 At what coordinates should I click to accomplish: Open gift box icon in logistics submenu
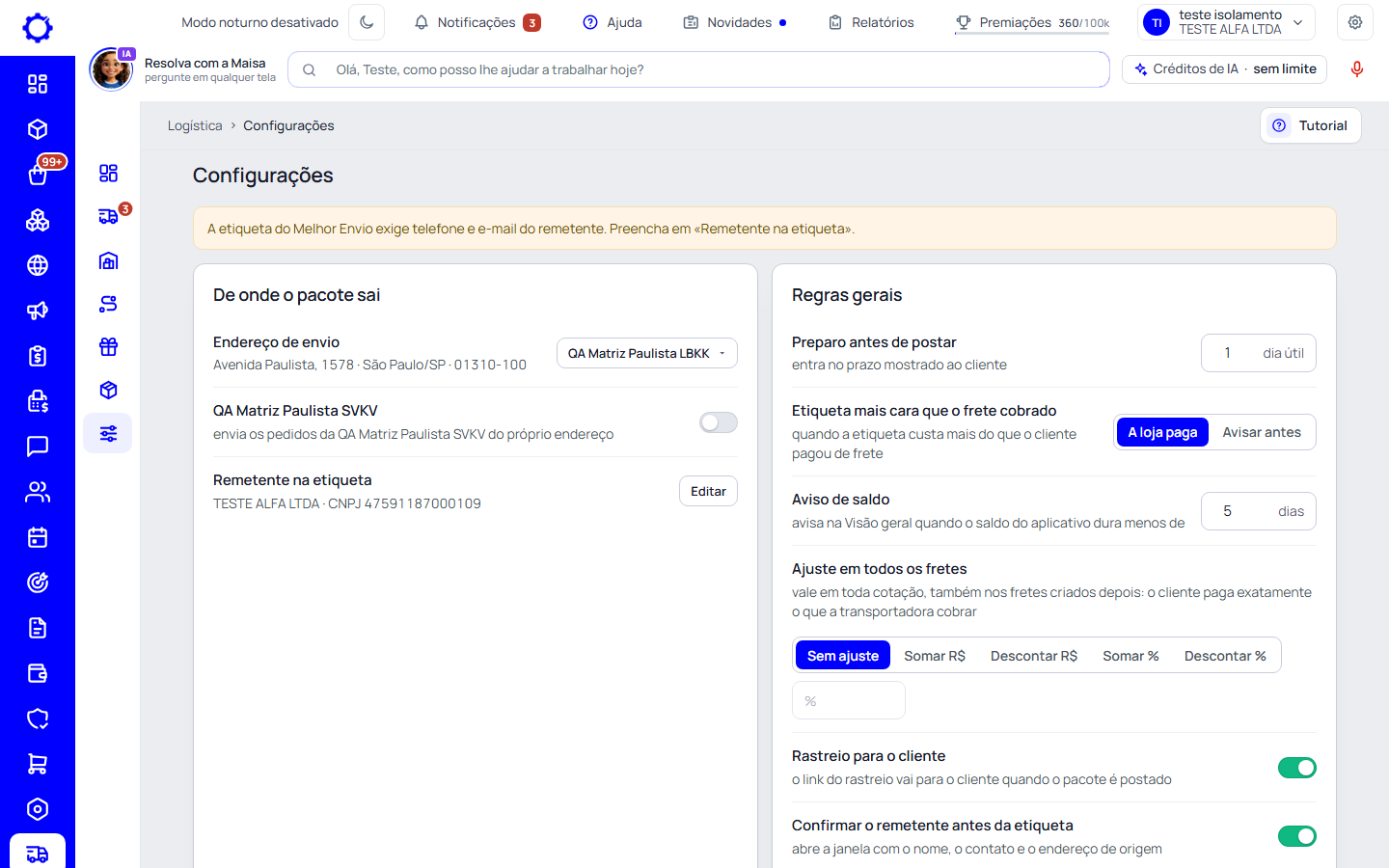108,347
